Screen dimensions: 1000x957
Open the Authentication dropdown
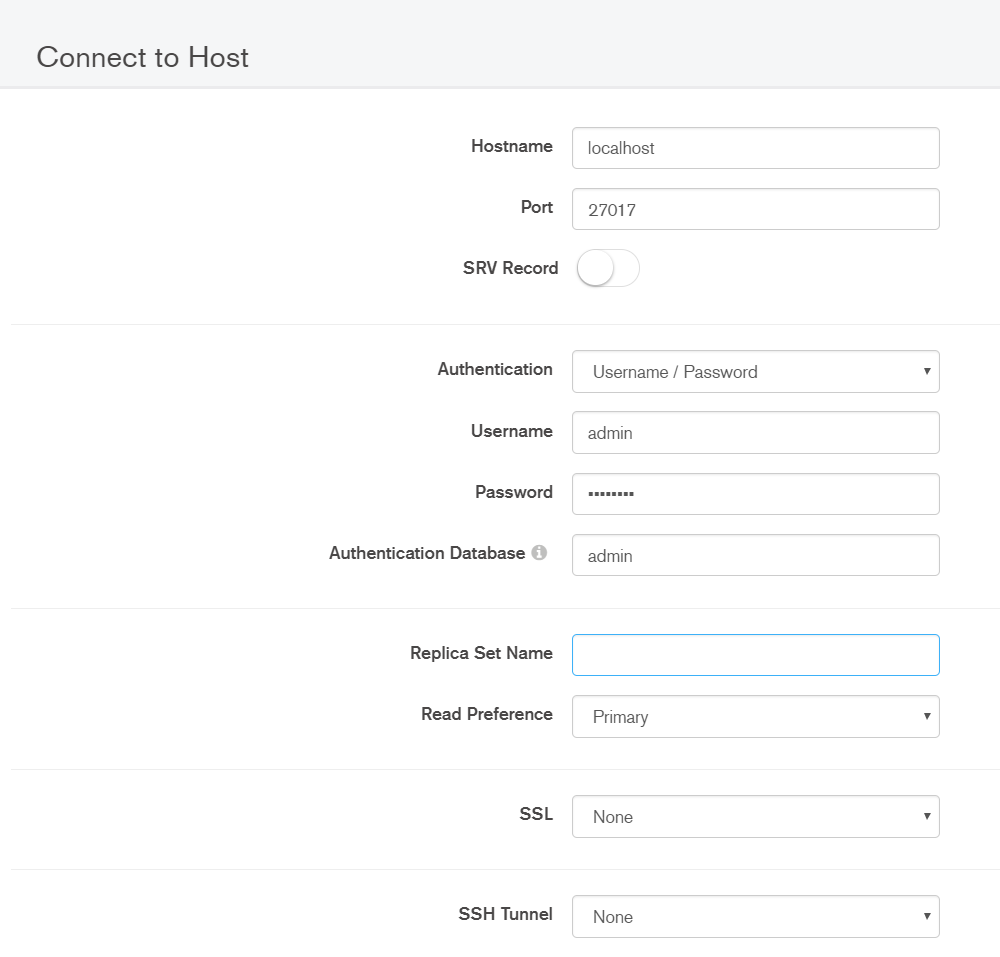pos(755,372)
